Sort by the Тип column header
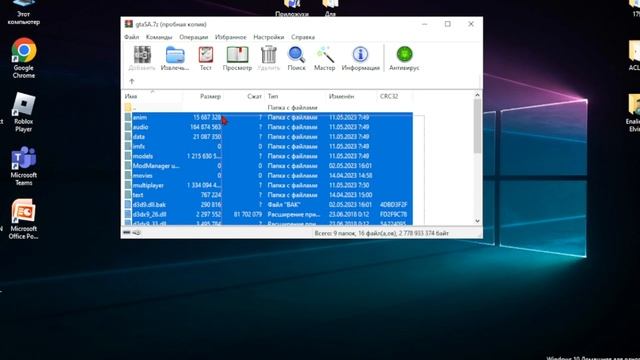 (296, 96)
